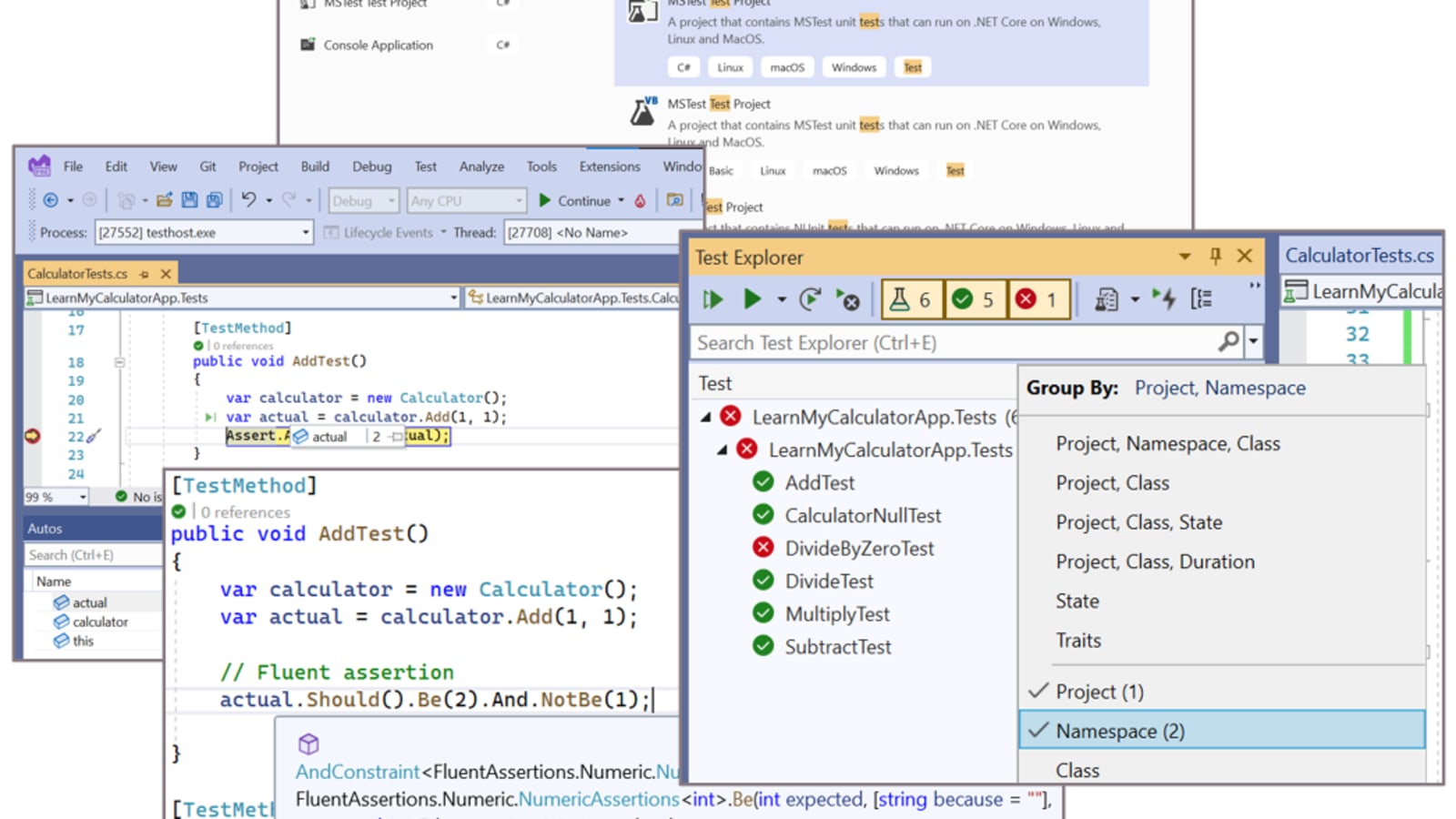Image resolution: width=1456 pixels, height=819 pixels.
Task: Click the Redo arrow icon
Action: (288, 200)
